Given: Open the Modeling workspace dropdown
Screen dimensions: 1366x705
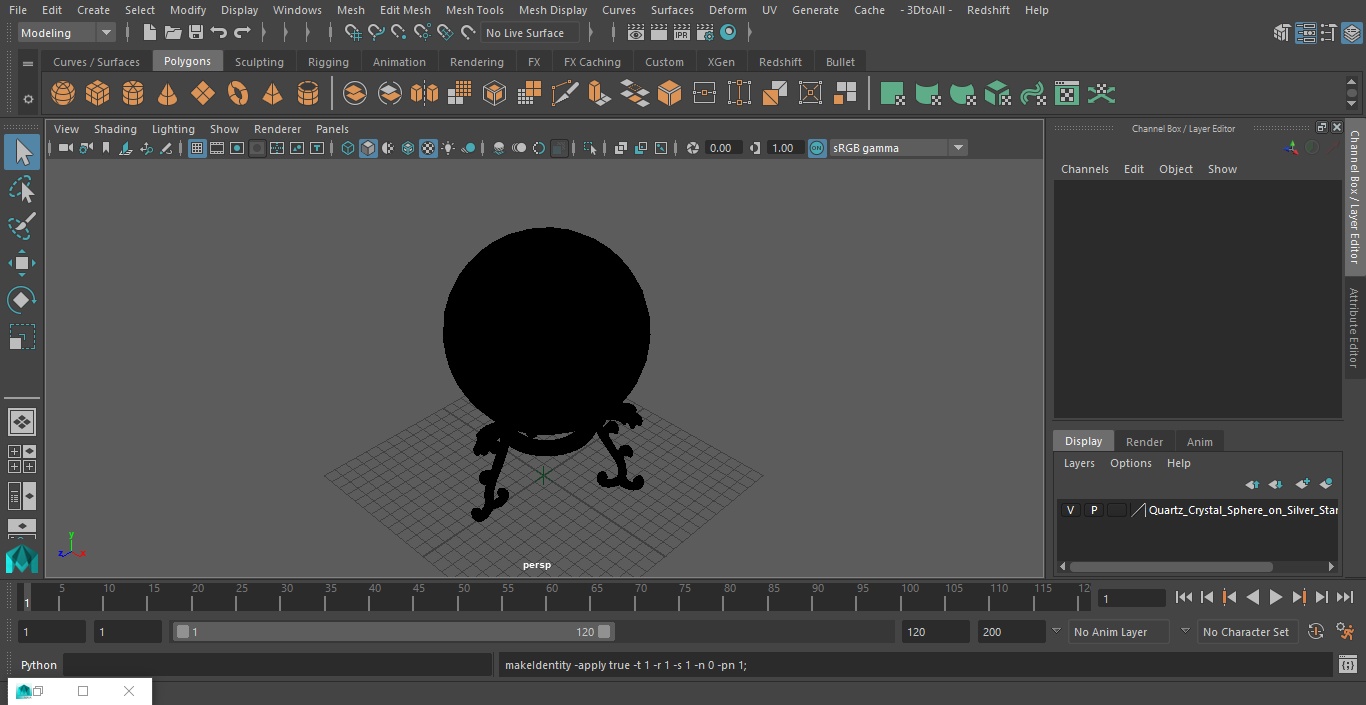Looking at the screenshot, I should click(x=67, y=33).
